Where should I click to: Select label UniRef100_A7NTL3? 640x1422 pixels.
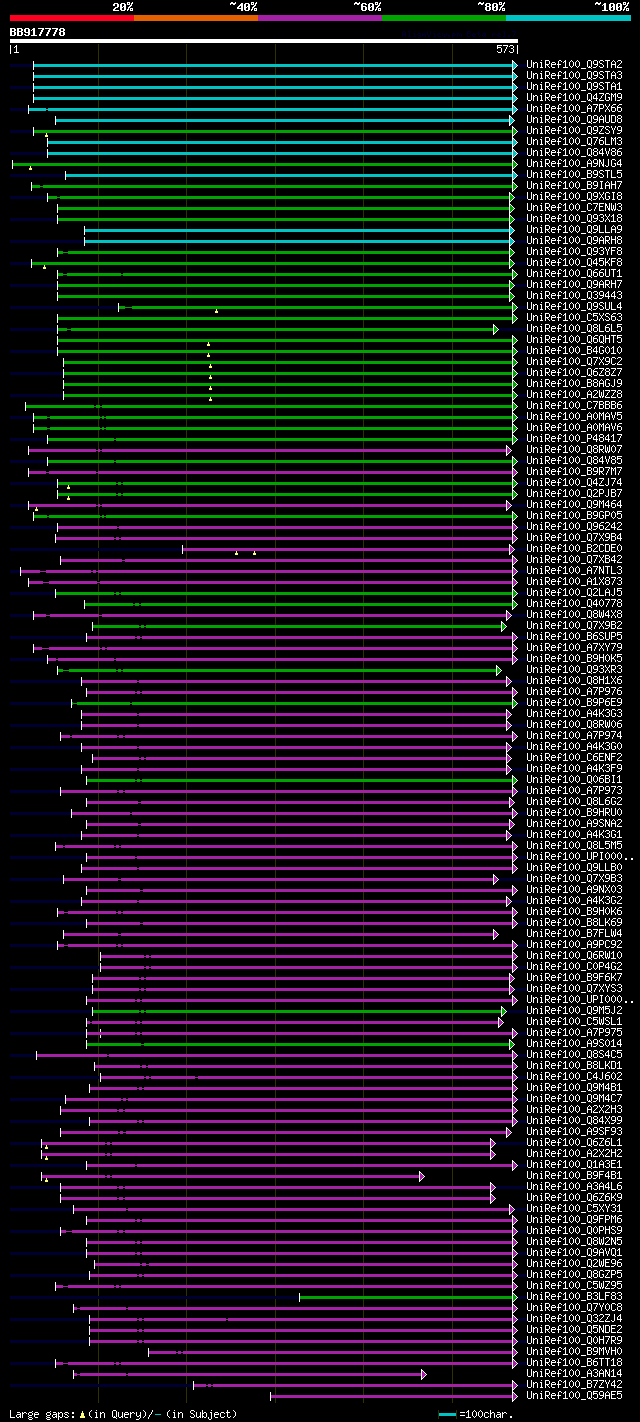click(574, 571)
